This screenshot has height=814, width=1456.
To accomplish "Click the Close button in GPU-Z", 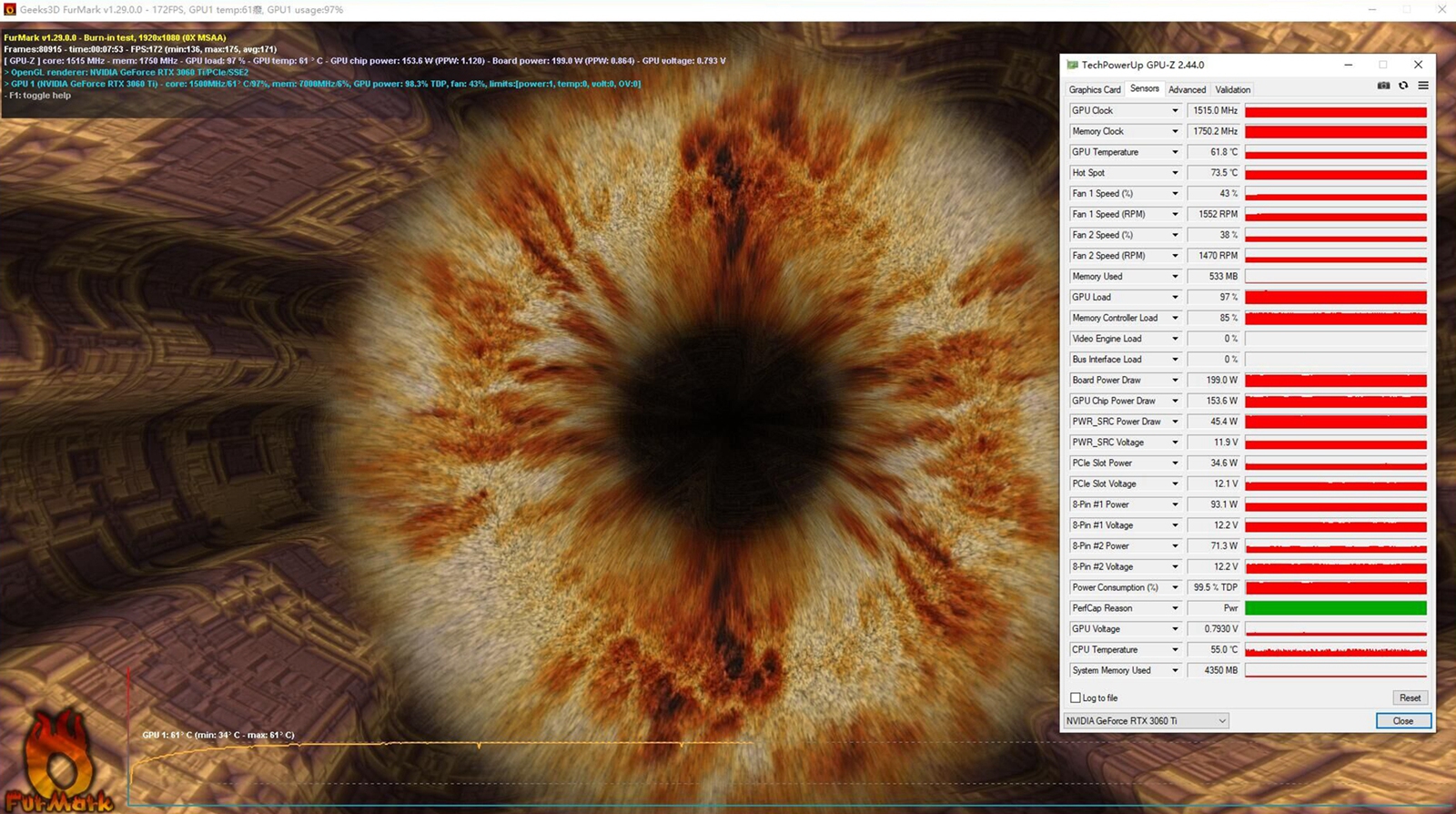I will [1403, 720].
